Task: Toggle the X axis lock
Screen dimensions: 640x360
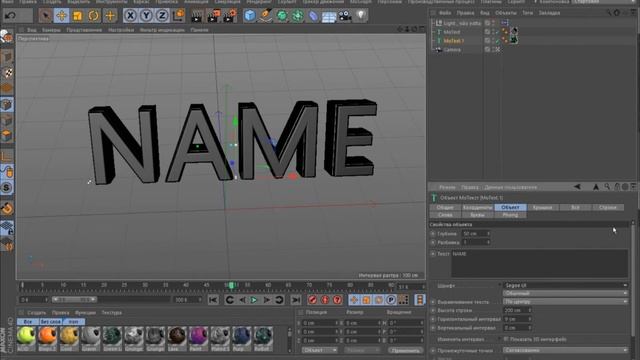Action: point(130,16)
